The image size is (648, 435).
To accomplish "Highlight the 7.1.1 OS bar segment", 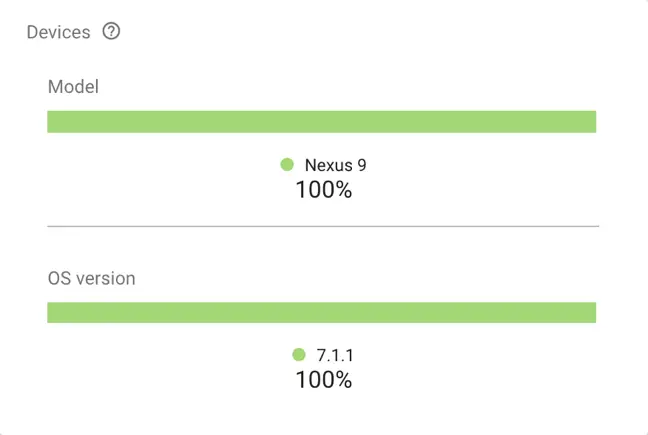I will pyautogui.click(x=322, y=312).
